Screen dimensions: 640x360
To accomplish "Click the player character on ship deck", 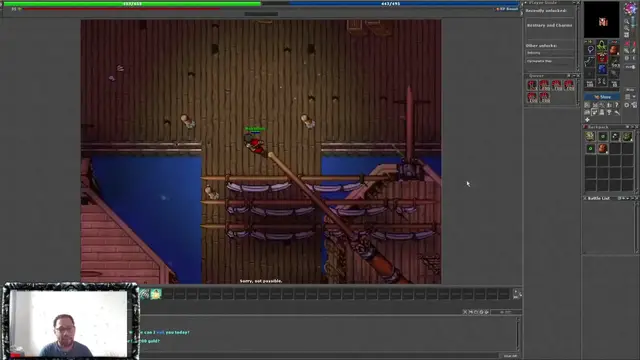I will [x=255, y=144].
